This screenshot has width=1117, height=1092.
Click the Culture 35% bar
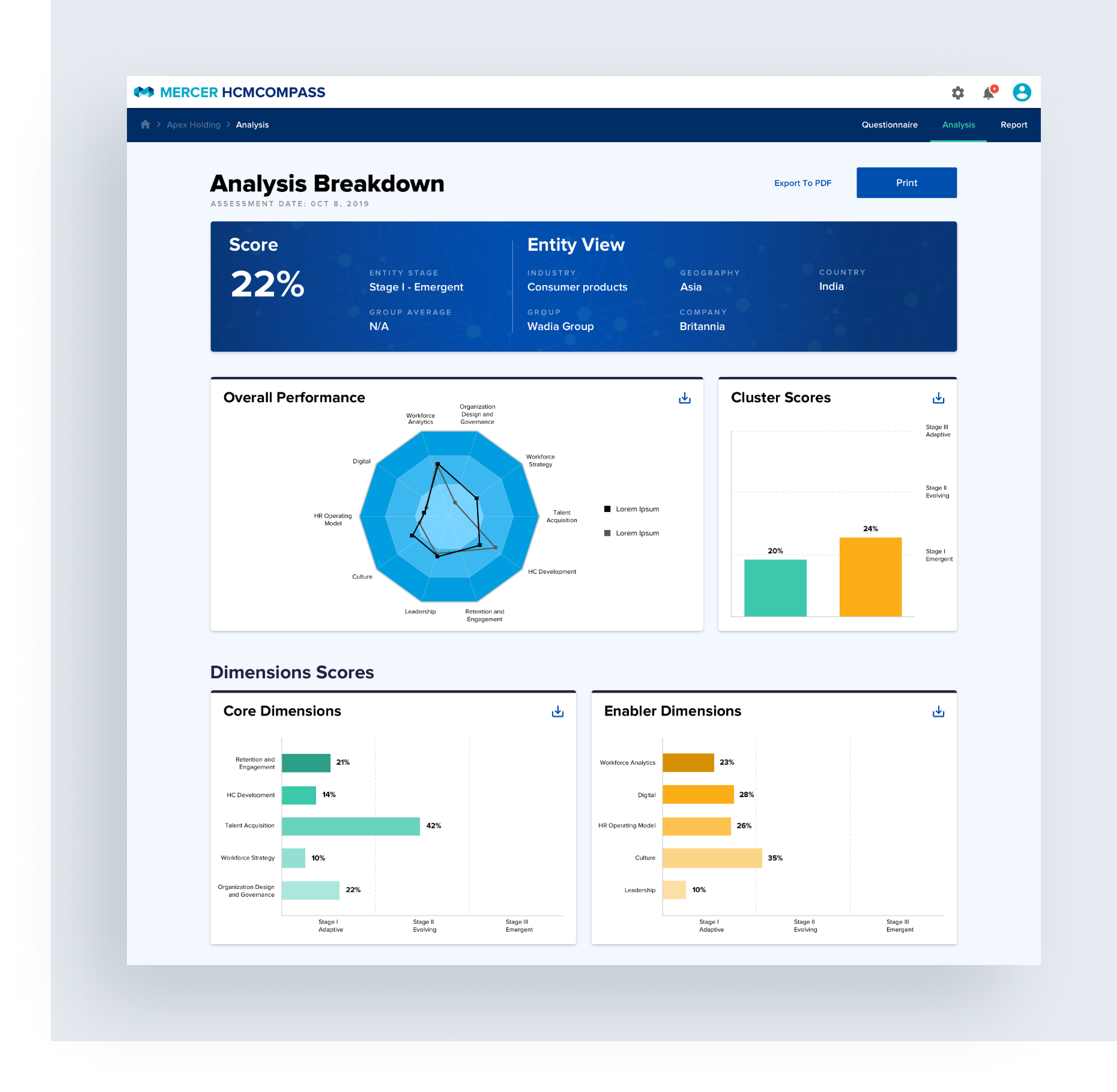pos(712,858)
